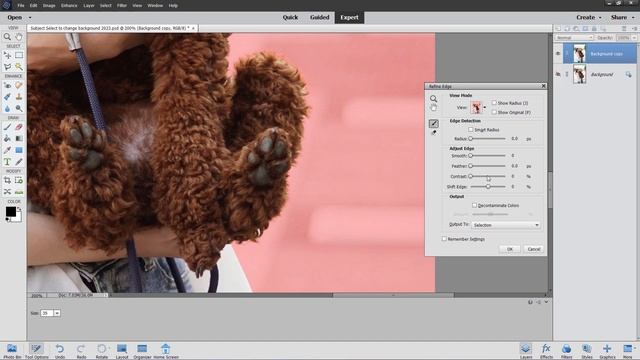
Task: Select the Blur tool
Action: coord(7,108)
